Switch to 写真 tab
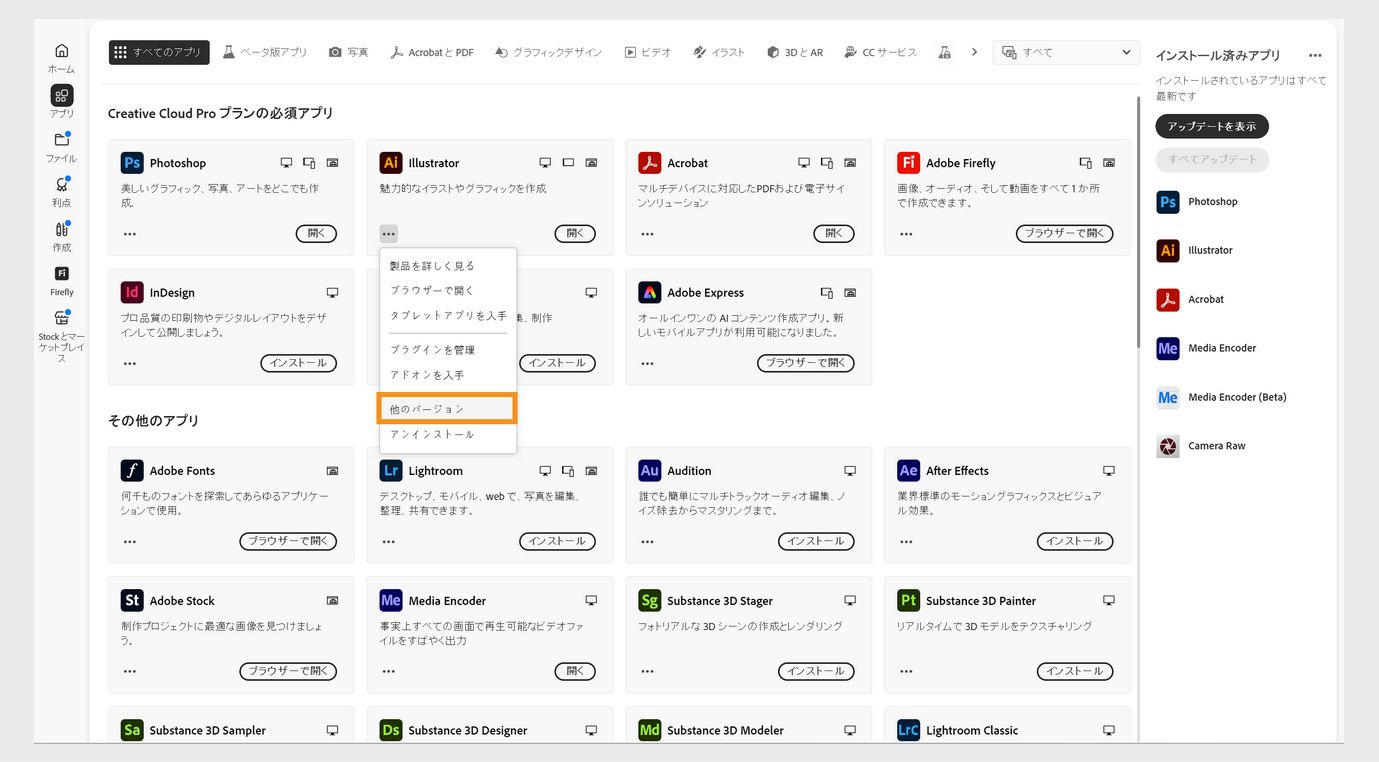The width and height of the screenshot is (1379, 762). click(349, 52)
